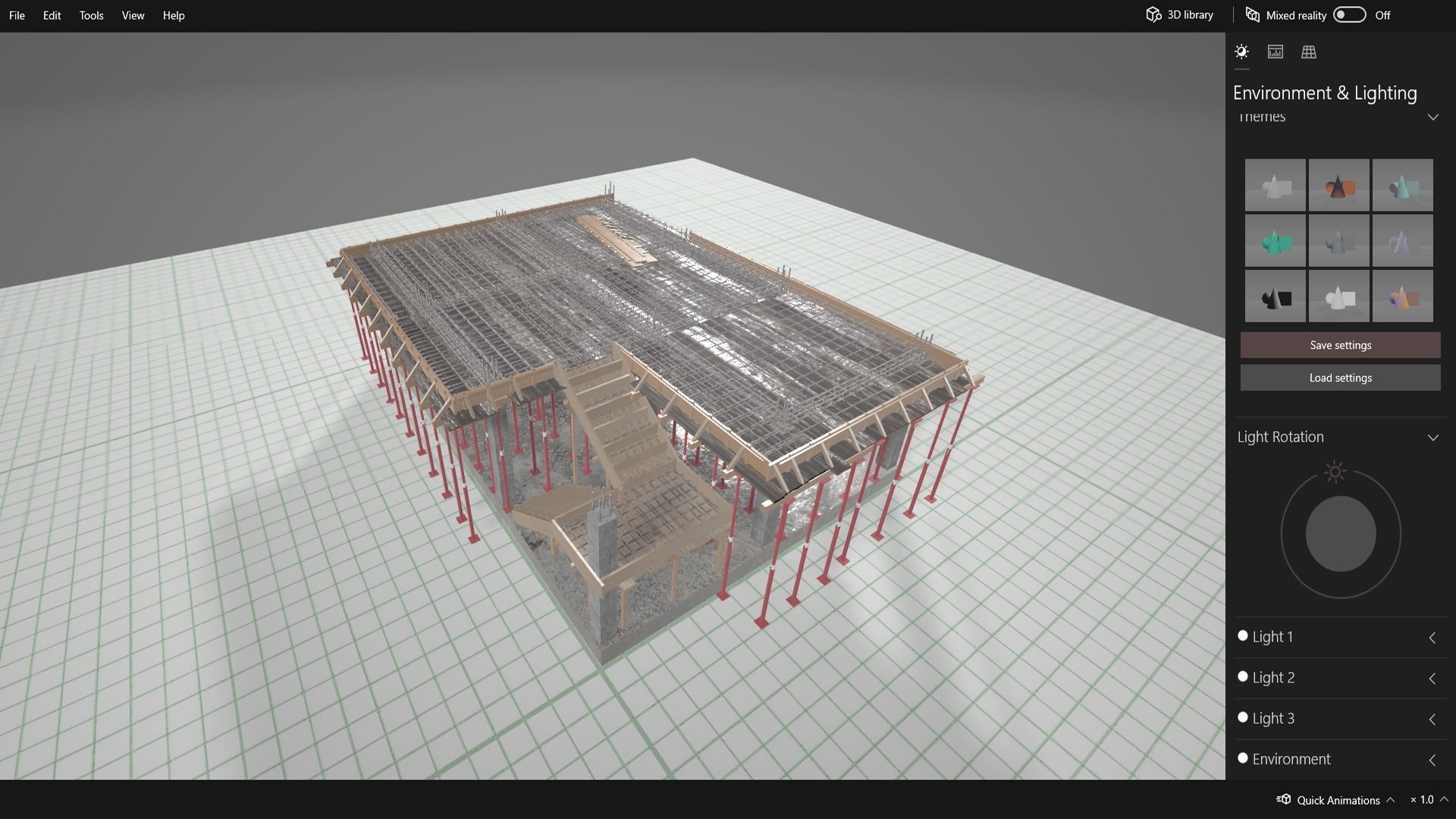This screenshot has width=1456, height=819.
Task: Click the Quick Animations icon
Action: (x=1284, y=799)
